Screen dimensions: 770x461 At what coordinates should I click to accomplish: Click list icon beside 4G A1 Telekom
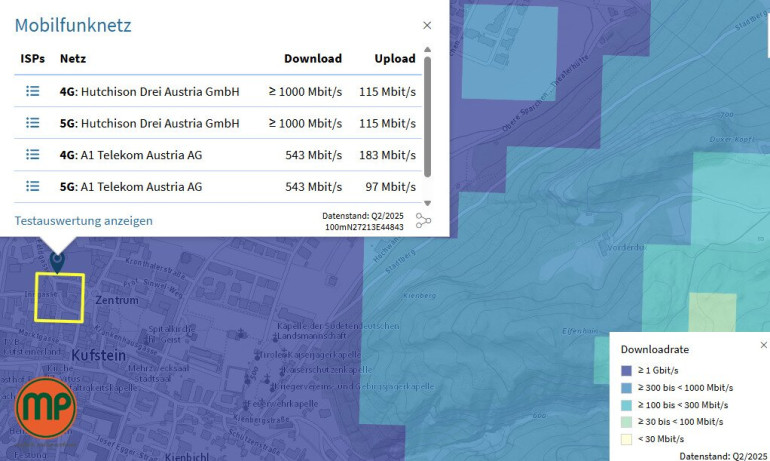click(32, 155)
